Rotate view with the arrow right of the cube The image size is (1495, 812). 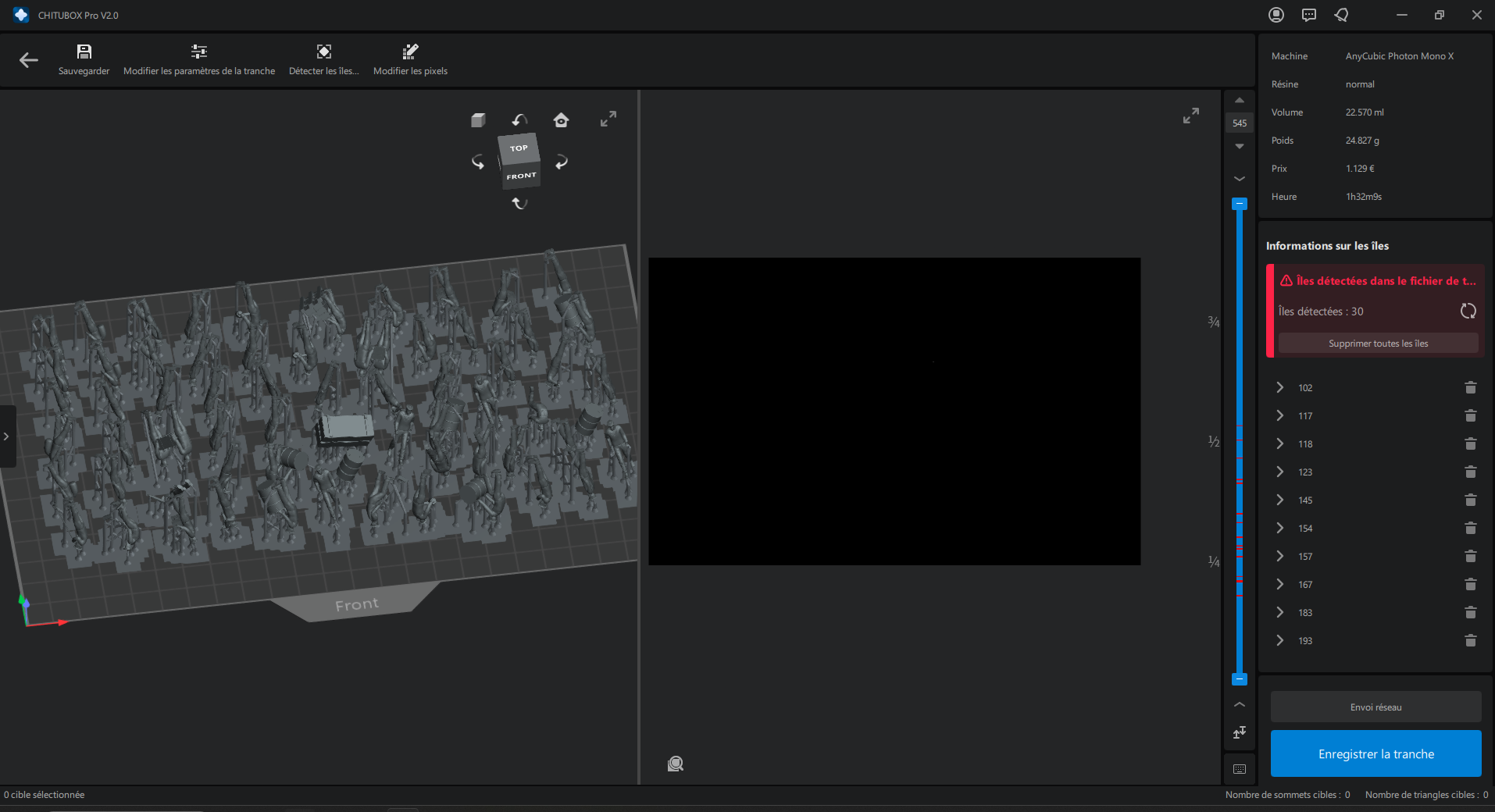561,162
